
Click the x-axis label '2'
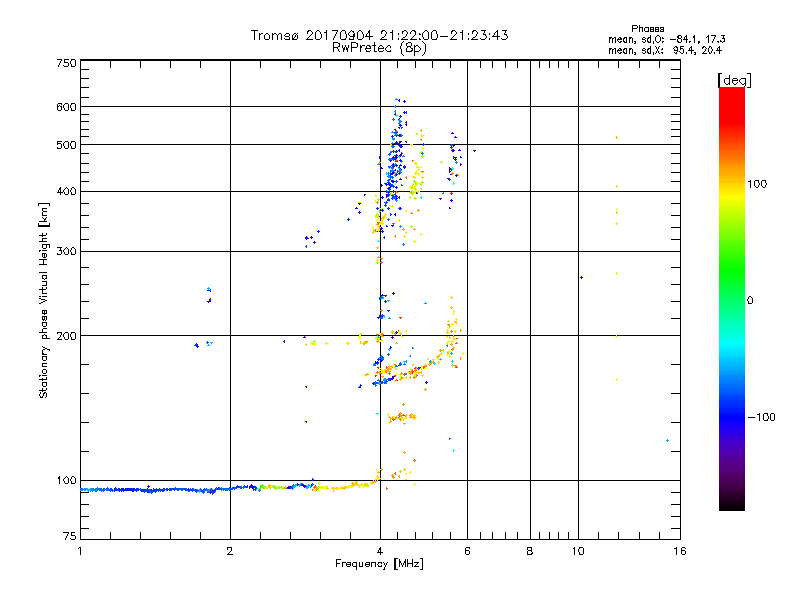(x=230, y=551)
